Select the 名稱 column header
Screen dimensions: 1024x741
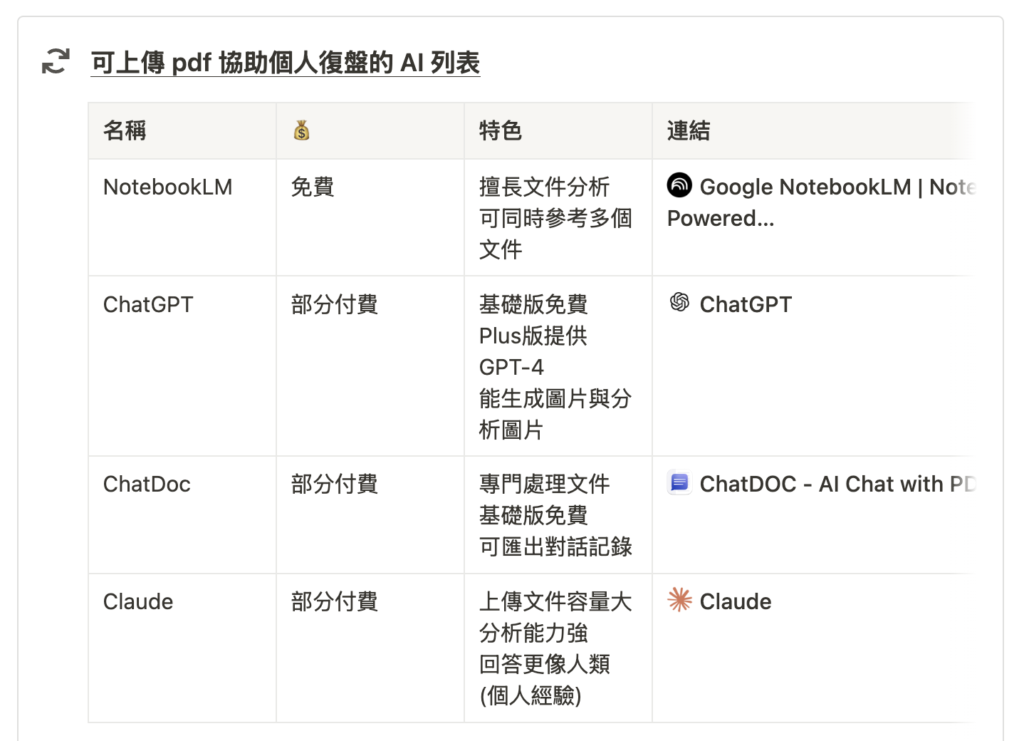point(182,131)
